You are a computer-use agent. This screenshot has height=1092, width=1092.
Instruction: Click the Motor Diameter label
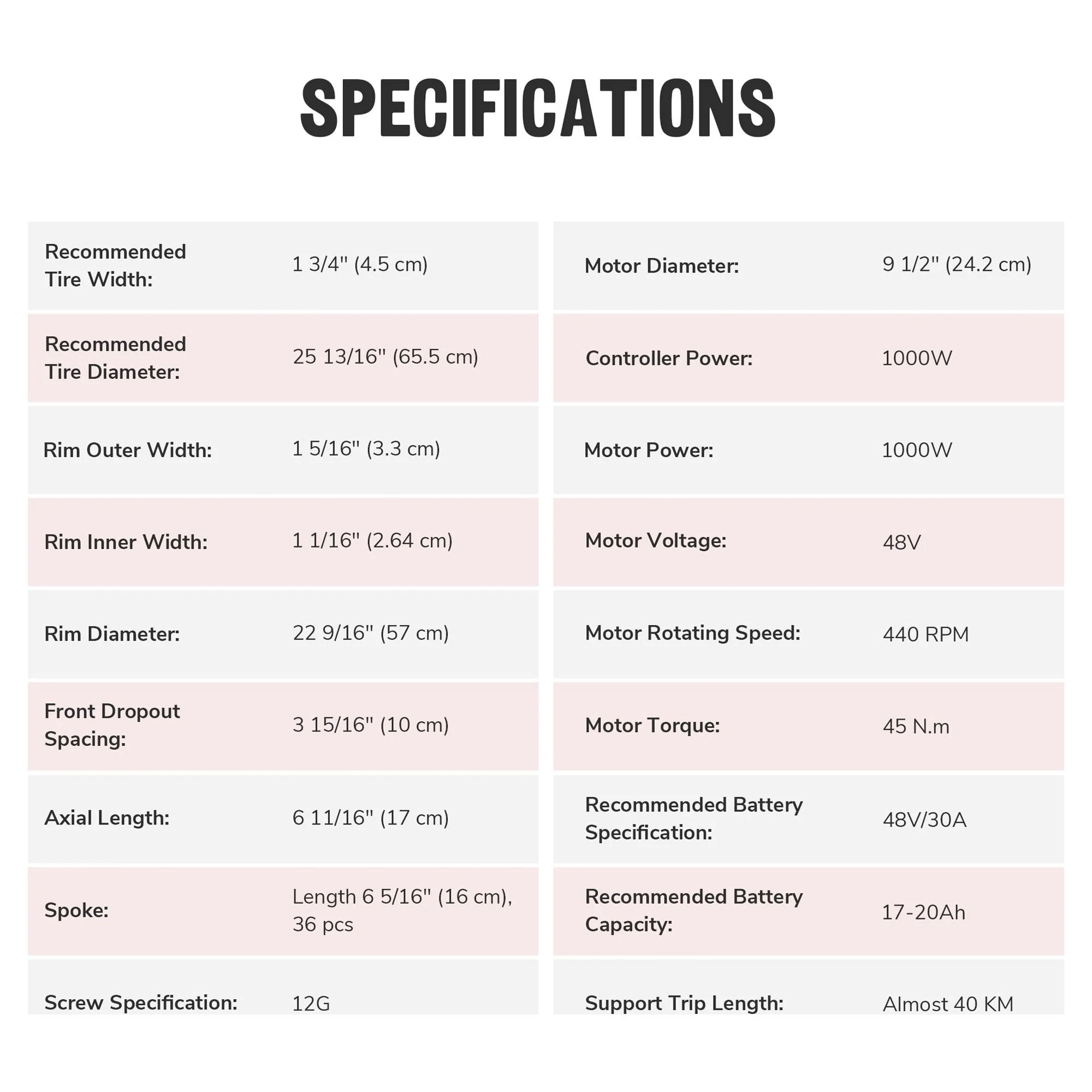pos(661,266)
